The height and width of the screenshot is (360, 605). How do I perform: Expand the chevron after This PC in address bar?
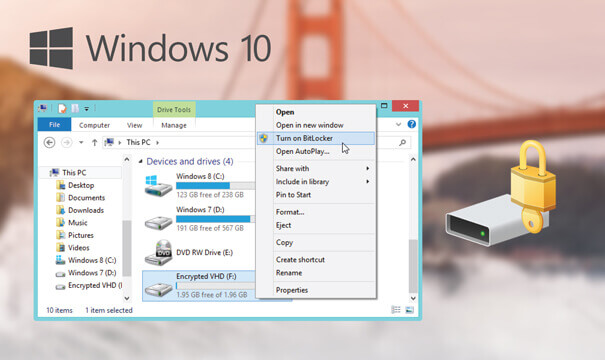[157, 142]
